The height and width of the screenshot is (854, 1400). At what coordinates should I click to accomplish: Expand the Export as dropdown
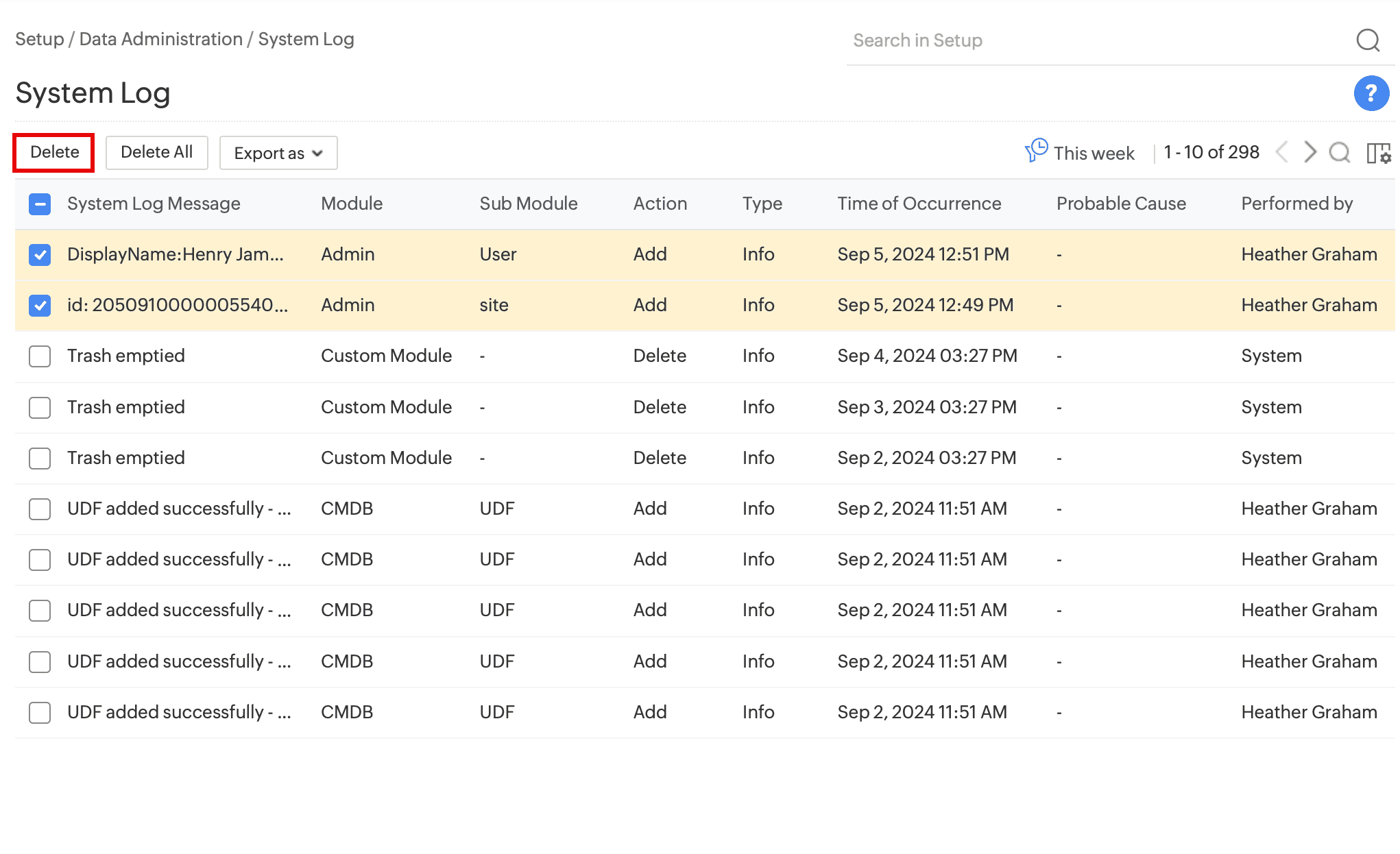(278, 153)
